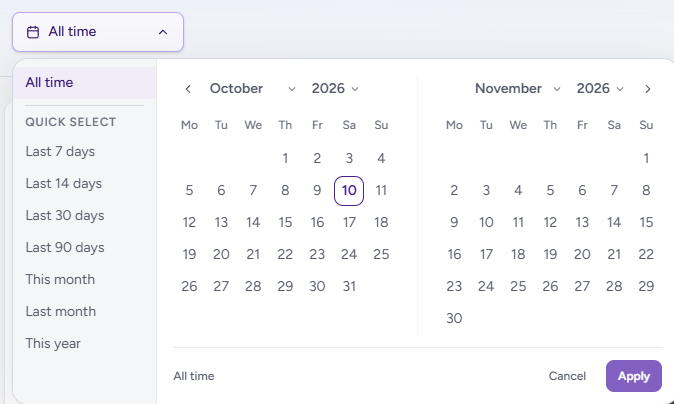Click the calendar icon in date filter
Screen dimensions: 674x404
33,32
